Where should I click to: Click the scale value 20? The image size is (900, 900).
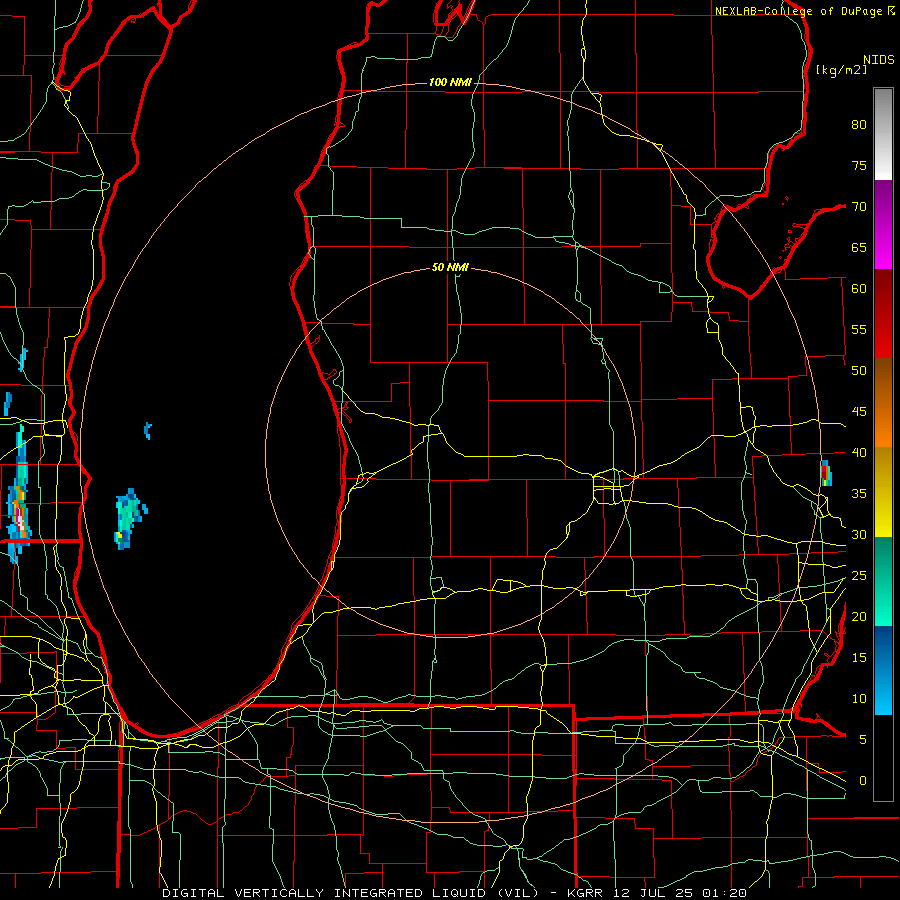[859, 616]
